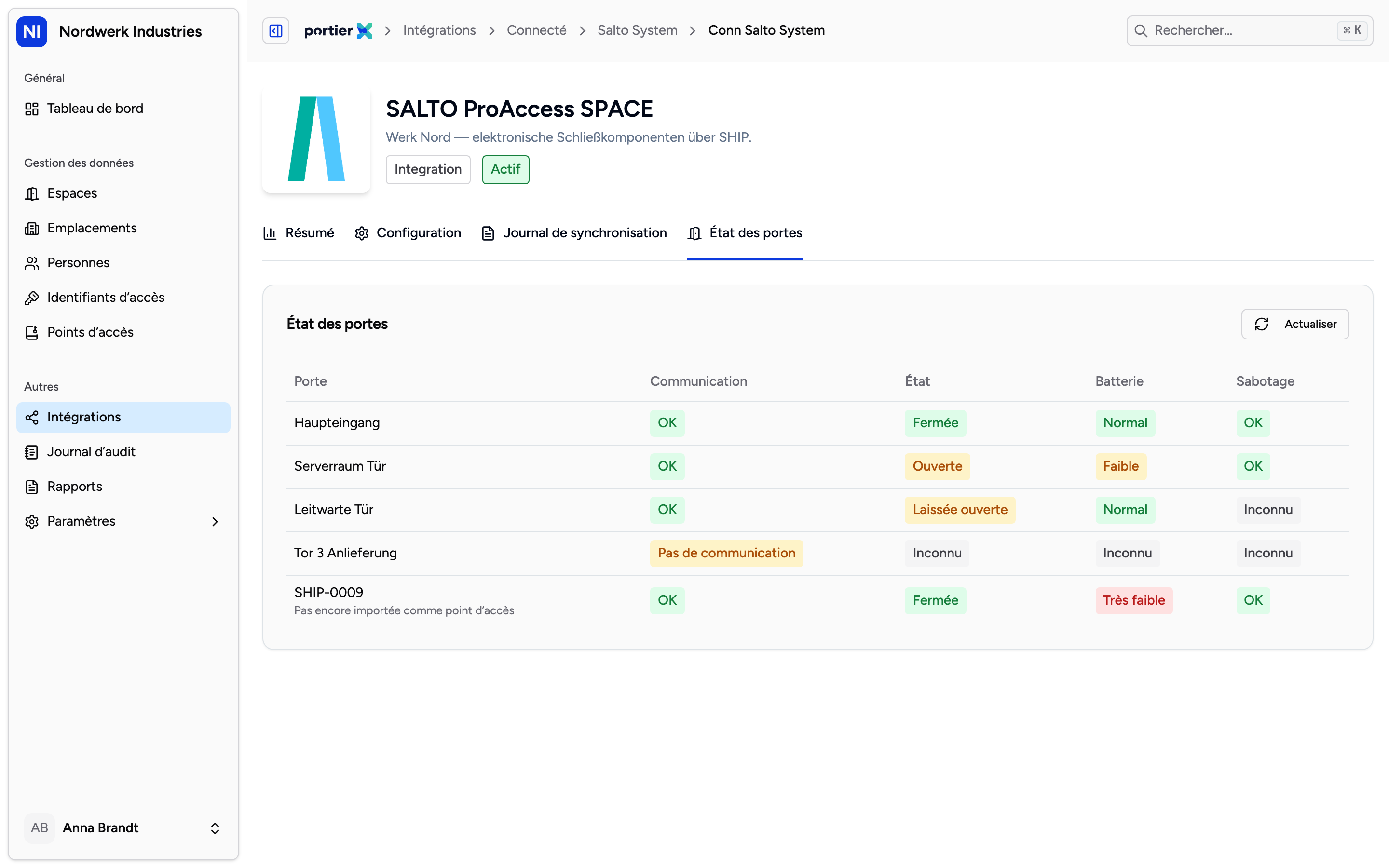Image resolution: width=1389 pixels, height=868 pixels.
Task: Click the search magnifier icon
Action: (1141, 31)
